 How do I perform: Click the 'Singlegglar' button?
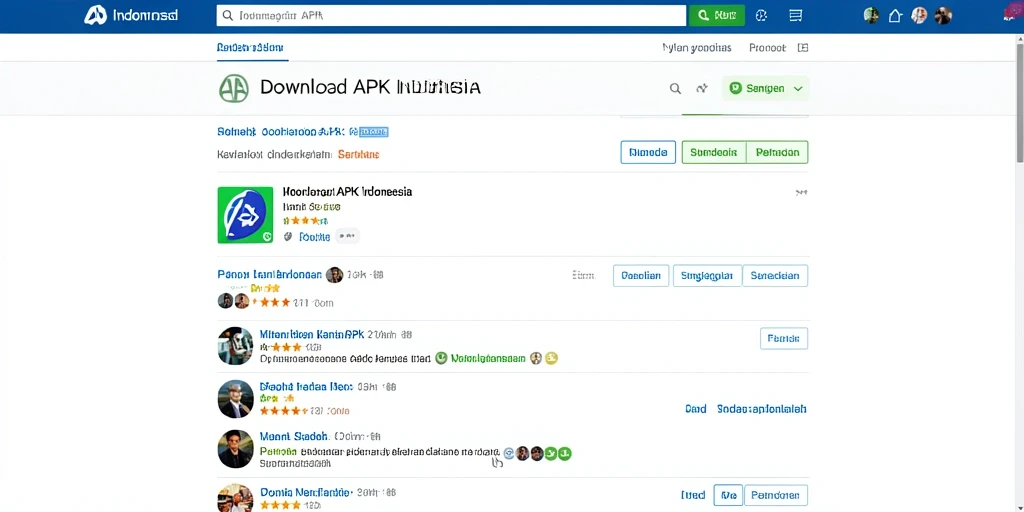click(707, 276)
